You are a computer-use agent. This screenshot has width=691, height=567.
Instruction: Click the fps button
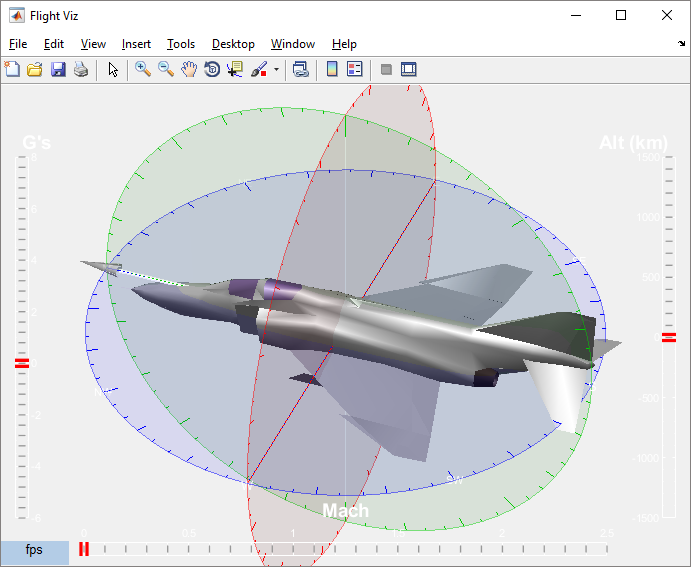coord(34,550)
